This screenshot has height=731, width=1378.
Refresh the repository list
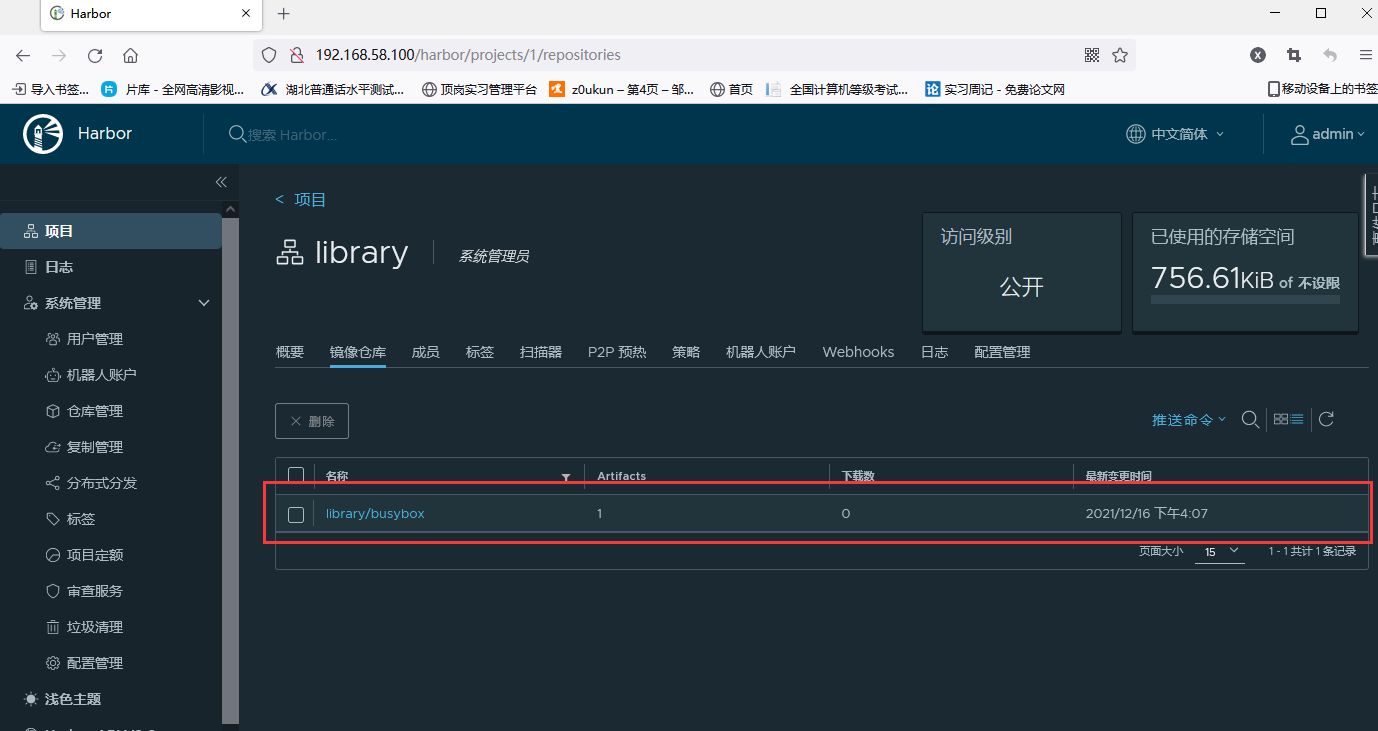1327,419
